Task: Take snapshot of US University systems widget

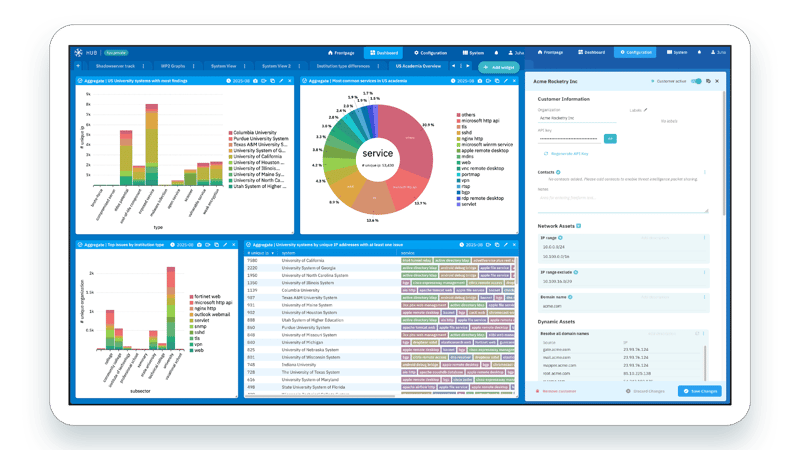Action: pyautogui.click(x=255, y=81)
